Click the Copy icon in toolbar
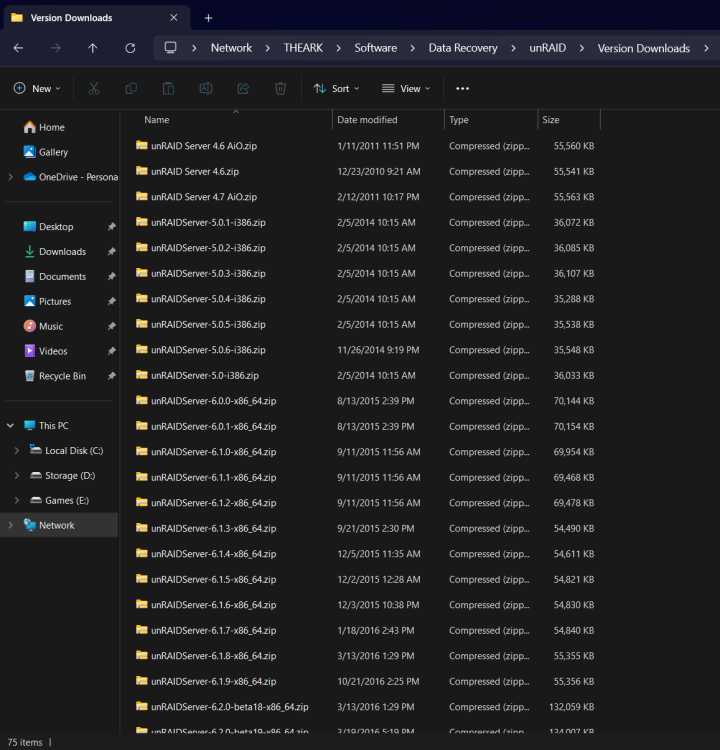 click(131, 88)
